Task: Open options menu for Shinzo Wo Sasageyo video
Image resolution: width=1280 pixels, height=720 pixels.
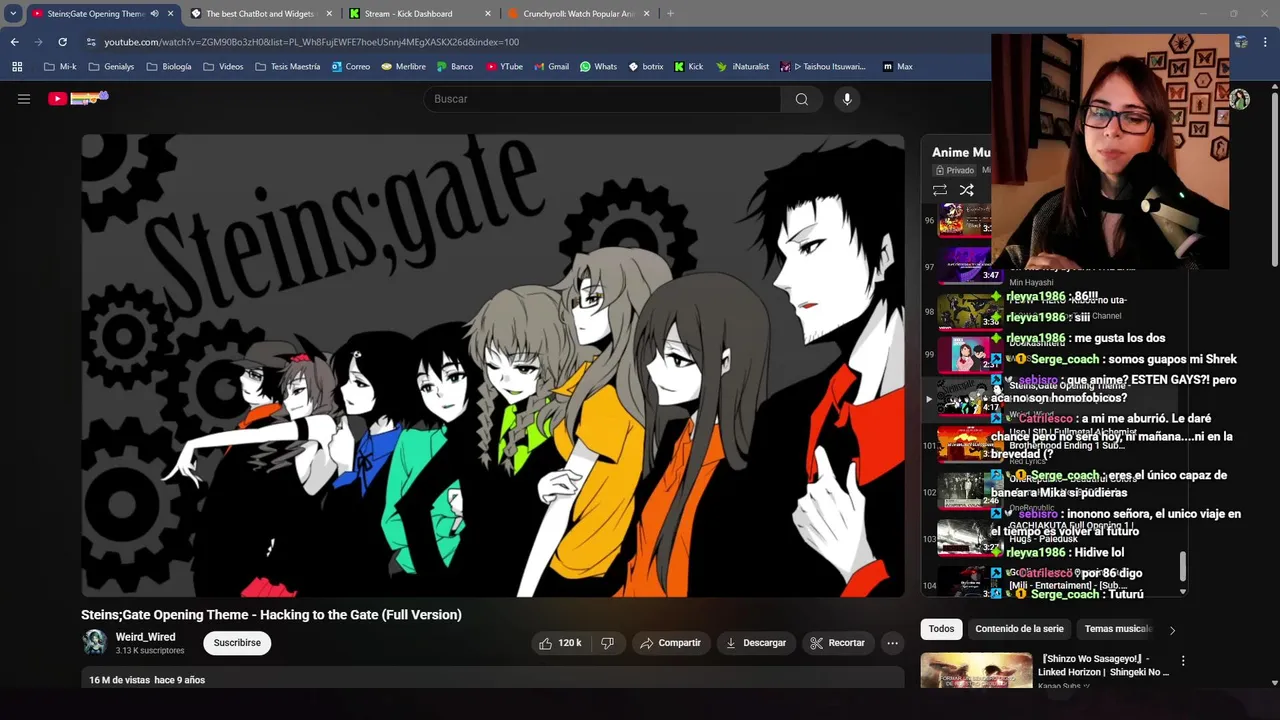Action: [1183, 661]
